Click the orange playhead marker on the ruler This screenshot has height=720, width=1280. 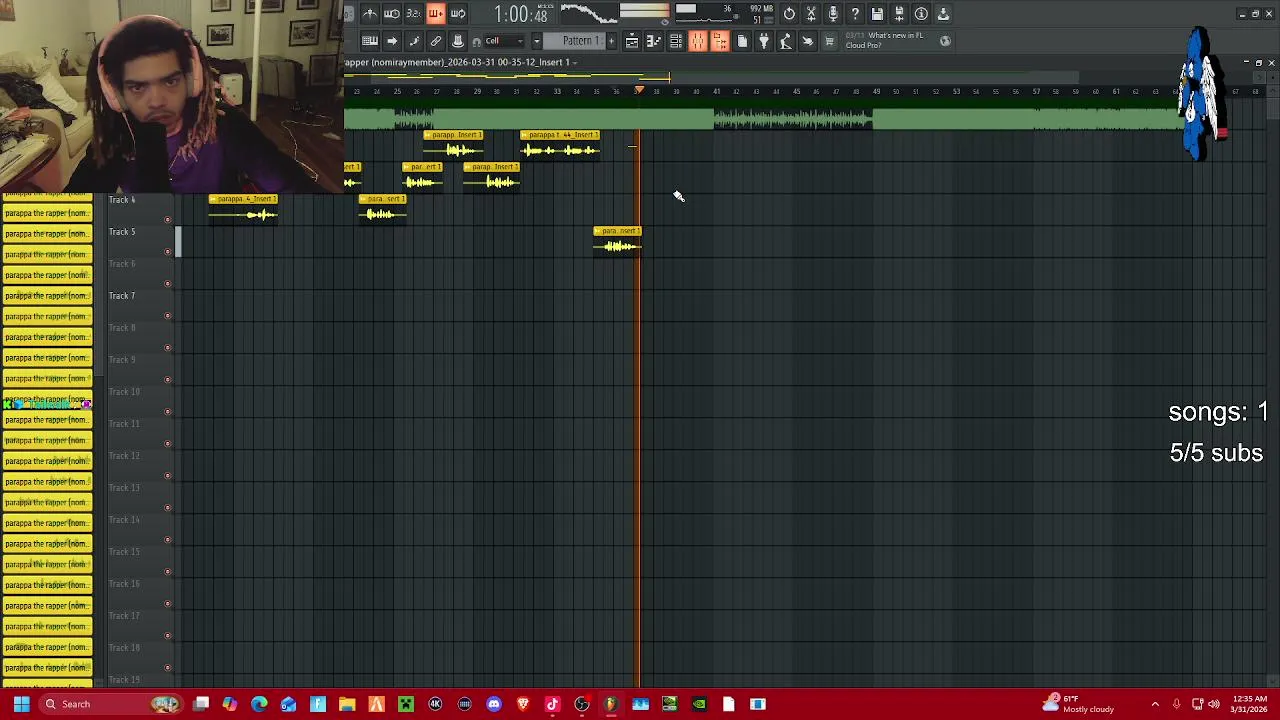(x=639, y=91)
